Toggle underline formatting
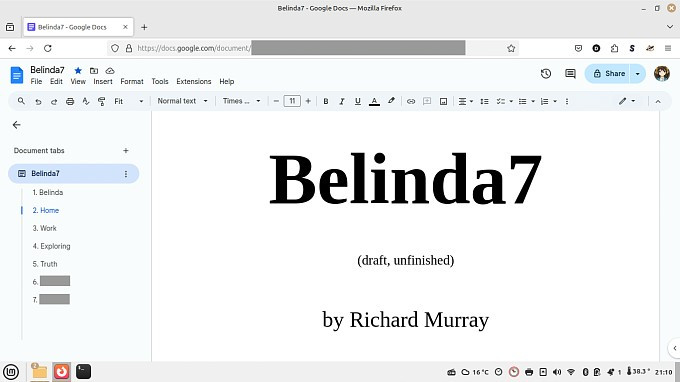 [357, 101]
